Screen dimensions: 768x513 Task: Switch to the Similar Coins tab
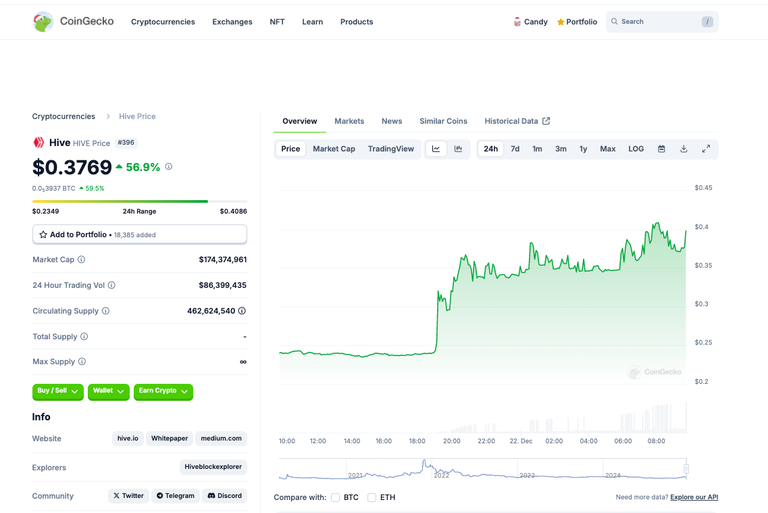pos(443,121)
